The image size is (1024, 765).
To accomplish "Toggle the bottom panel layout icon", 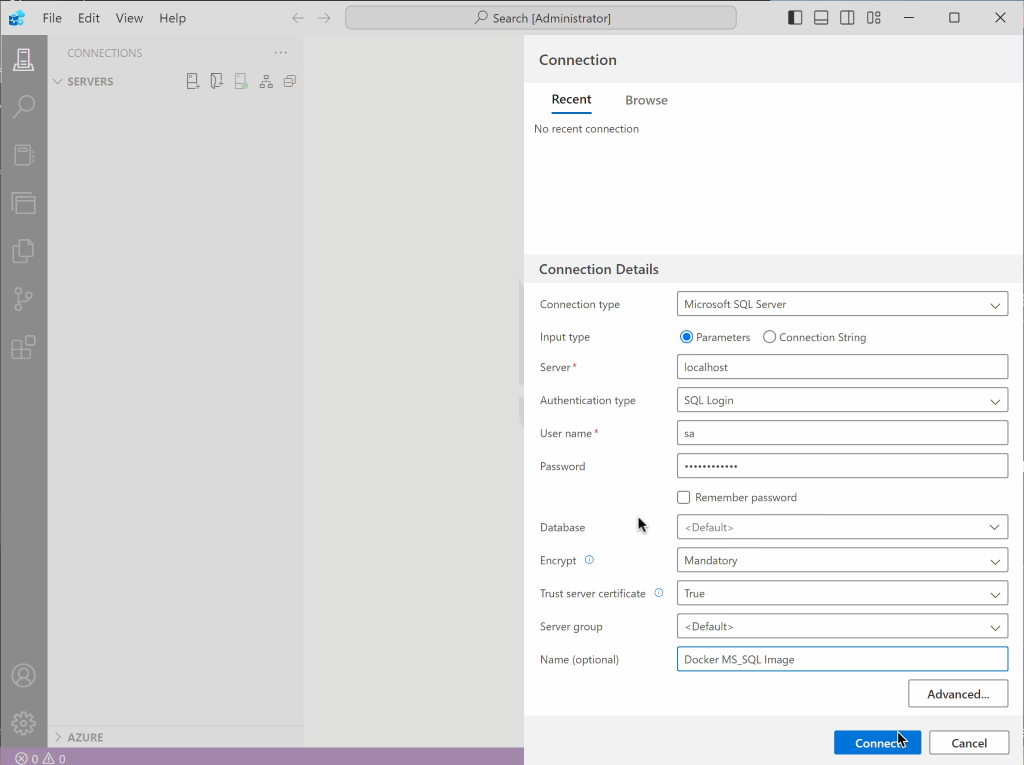I will (x=821, y=18).
